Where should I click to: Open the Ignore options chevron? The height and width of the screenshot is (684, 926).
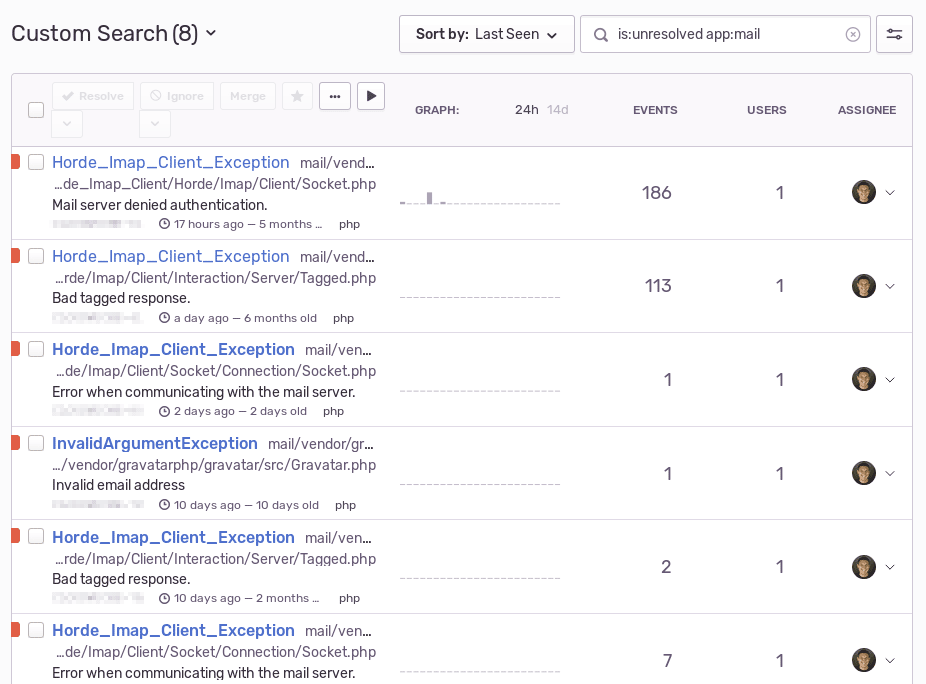[155, 124]
